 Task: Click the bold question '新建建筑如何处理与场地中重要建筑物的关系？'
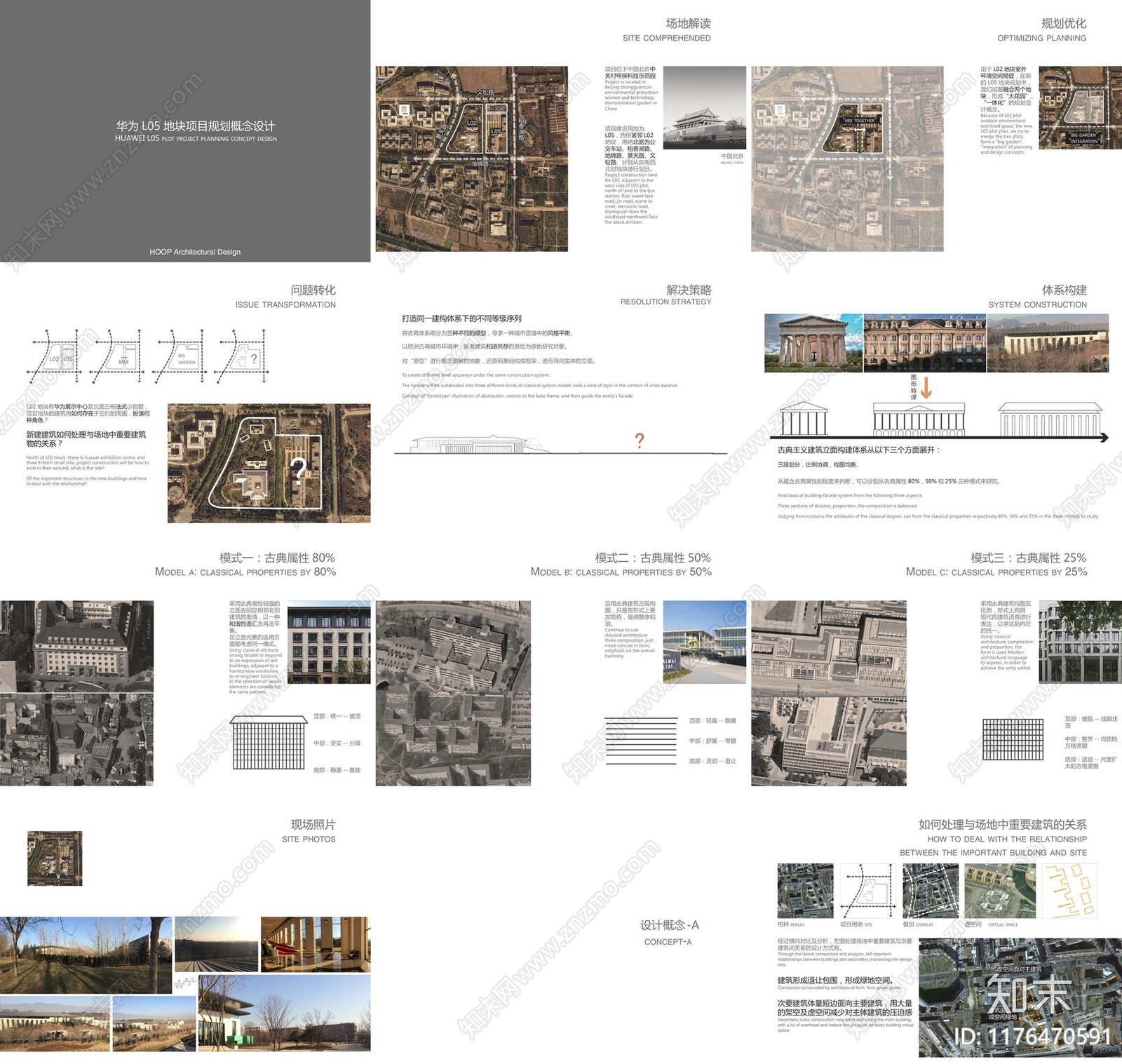coord(86,439)
